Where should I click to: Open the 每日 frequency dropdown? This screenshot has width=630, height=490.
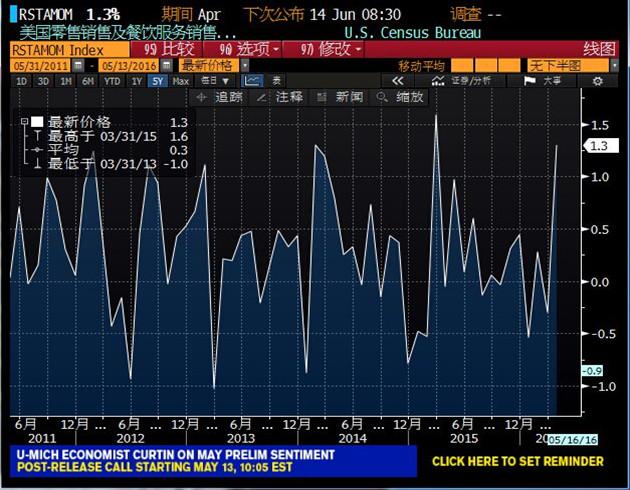(214, 81)
